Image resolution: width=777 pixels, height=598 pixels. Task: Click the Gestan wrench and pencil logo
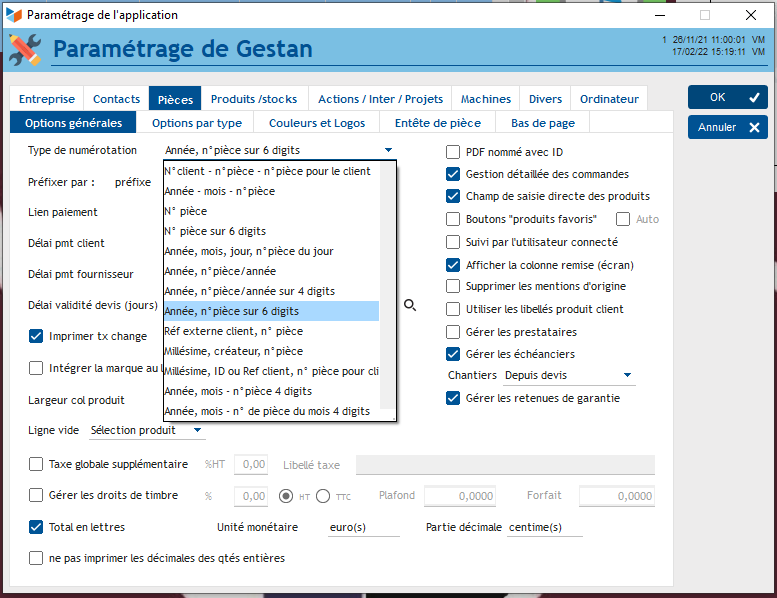pyautogui.click(x=25, y=50)
